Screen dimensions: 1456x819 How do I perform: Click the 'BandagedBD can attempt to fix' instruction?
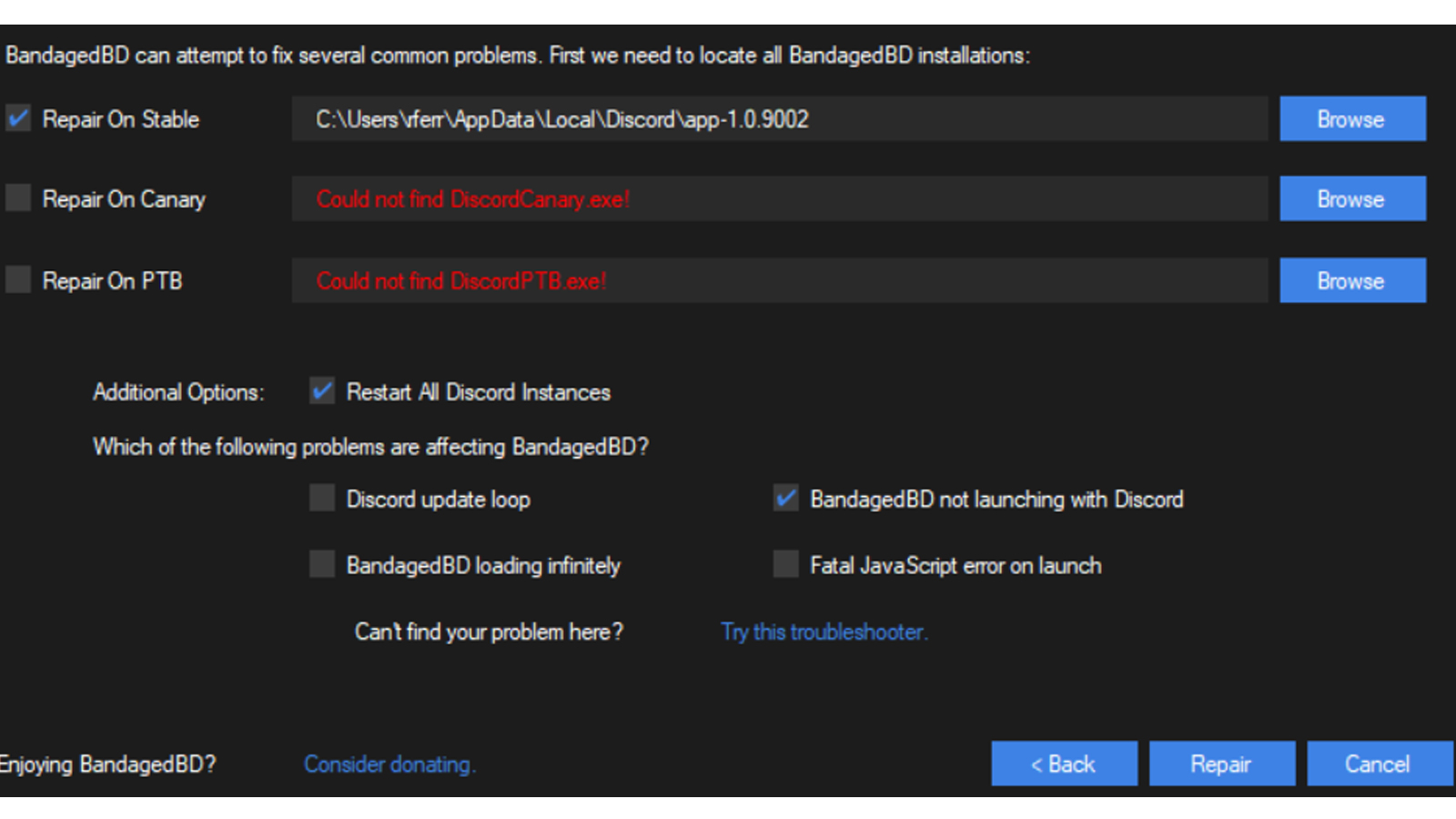[518, 56]
